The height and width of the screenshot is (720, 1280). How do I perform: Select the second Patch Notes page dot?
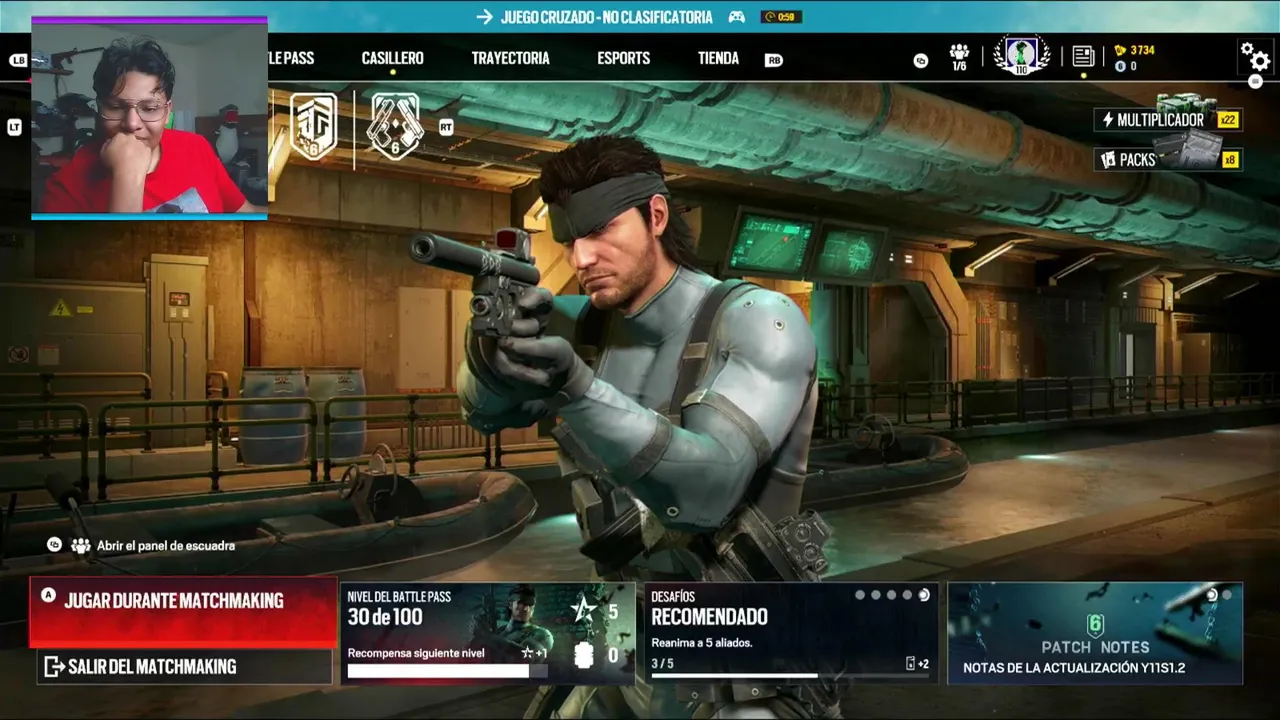(x=1229, y=595)
